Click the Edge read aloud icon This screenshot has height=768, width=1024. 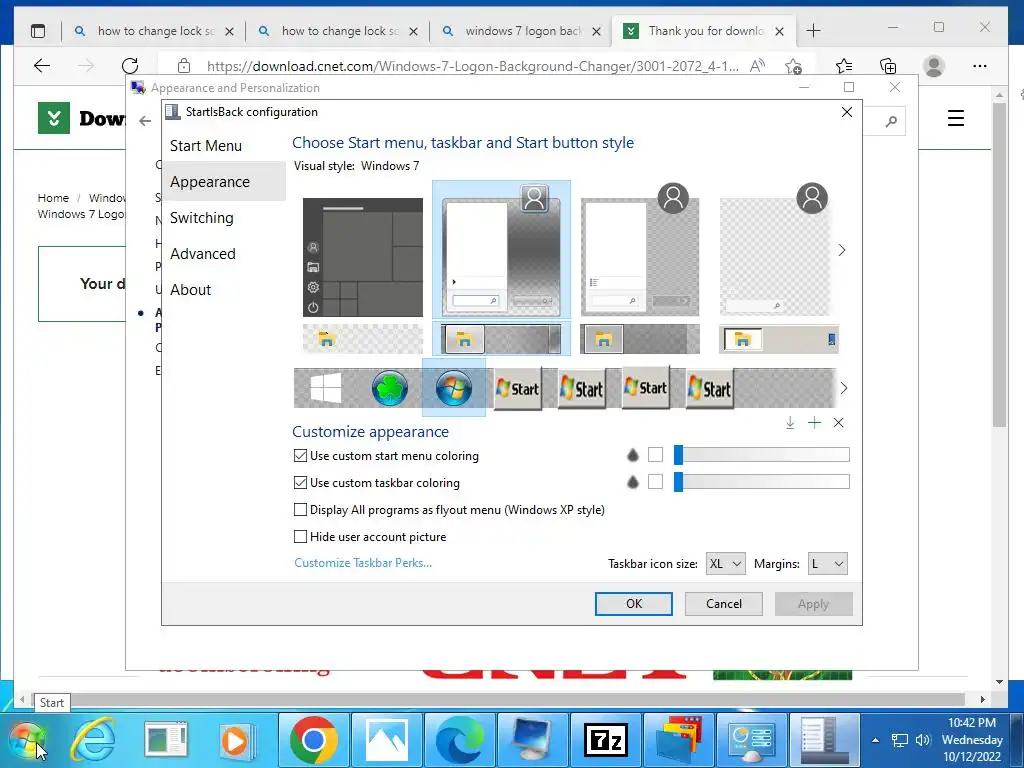coord(757,66)
